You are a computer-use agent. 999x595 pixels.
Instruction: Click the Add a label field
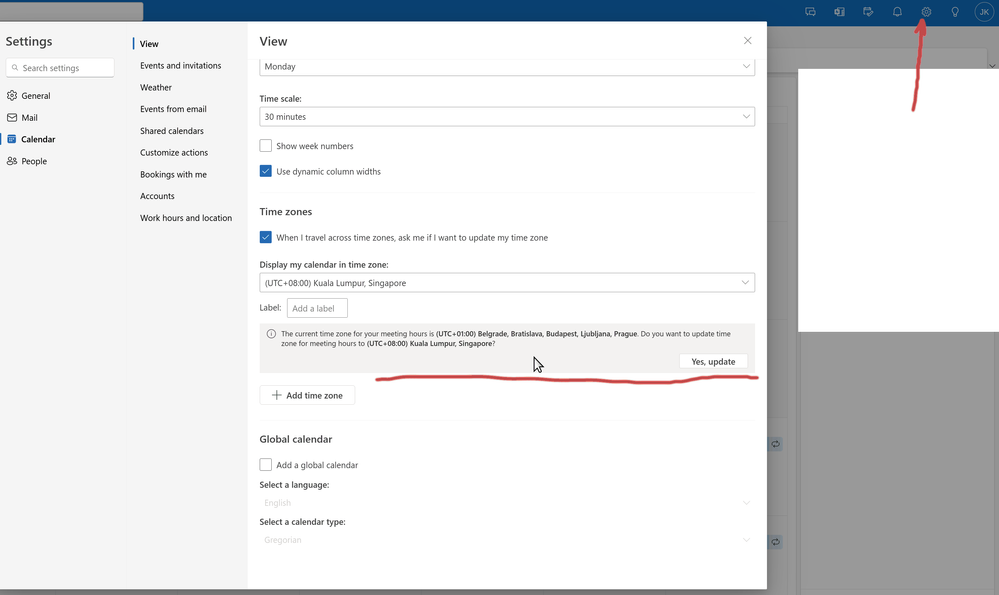317,308
